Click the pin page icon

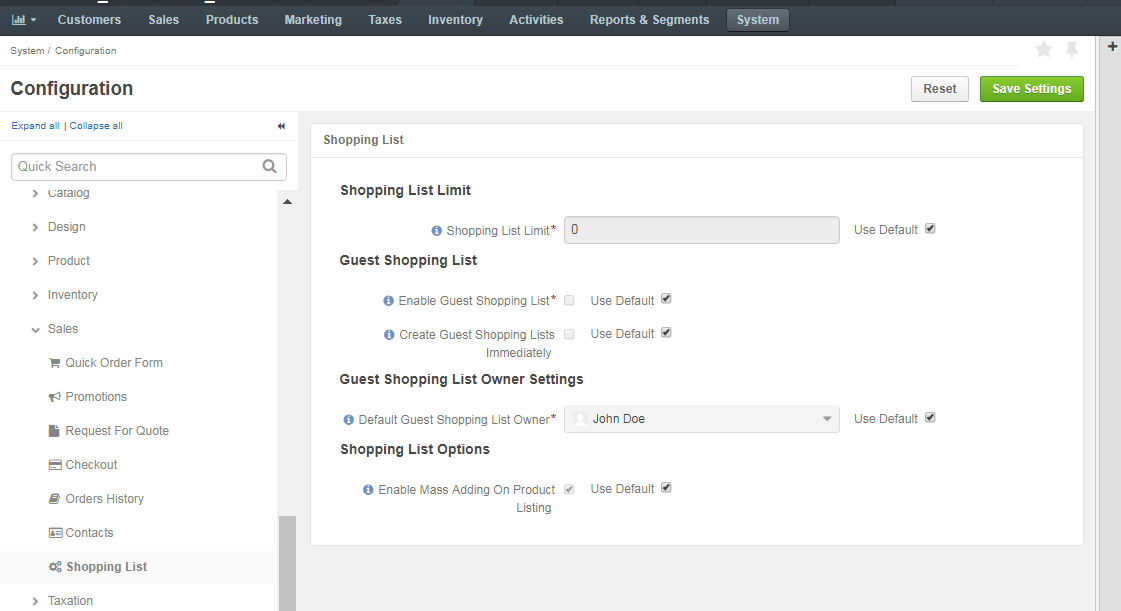point(1072,49)
